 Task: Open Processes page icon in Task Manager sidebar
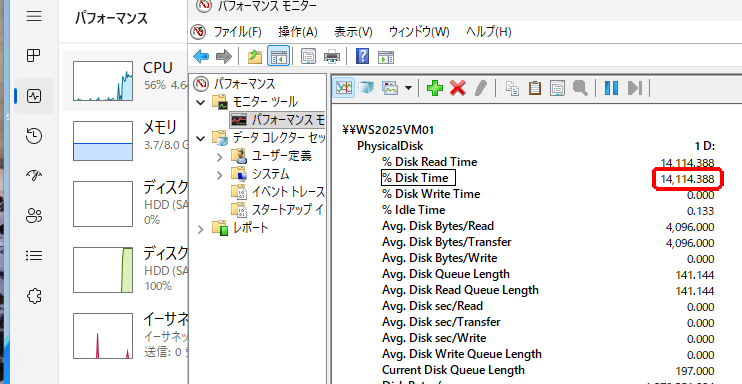pos(34,56)
